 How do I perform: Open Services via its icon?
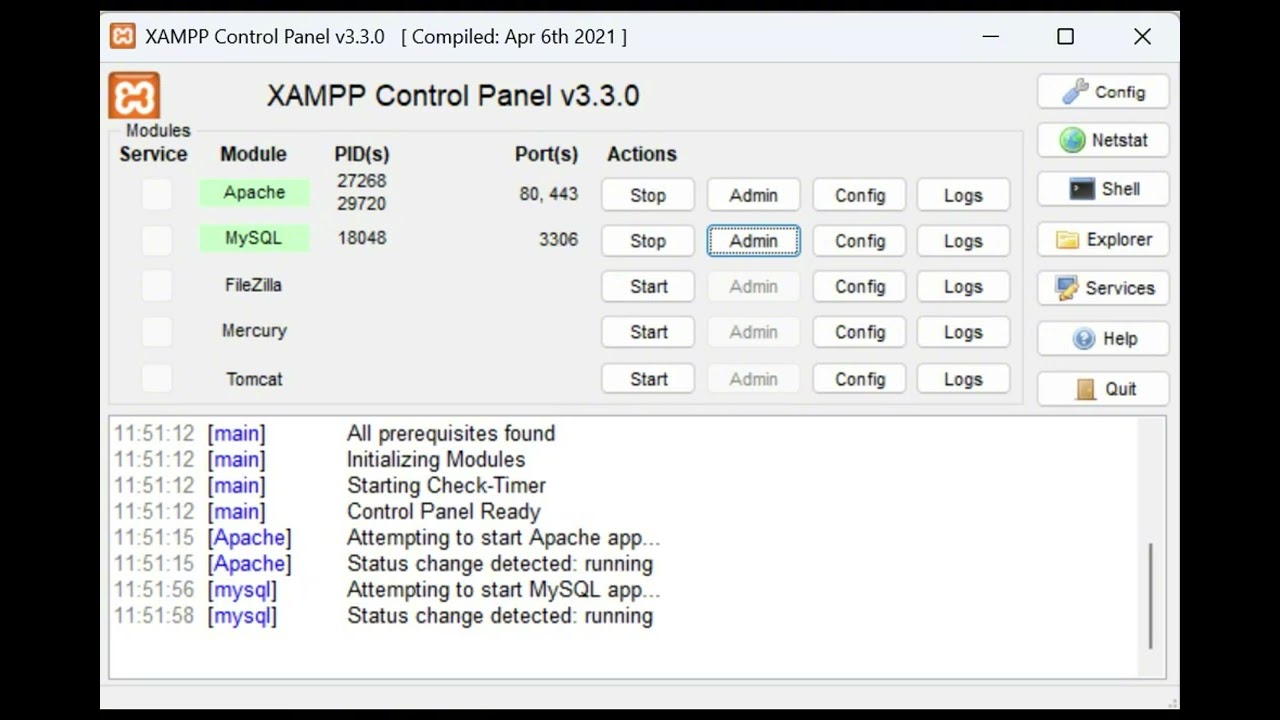click(1067, 288)
